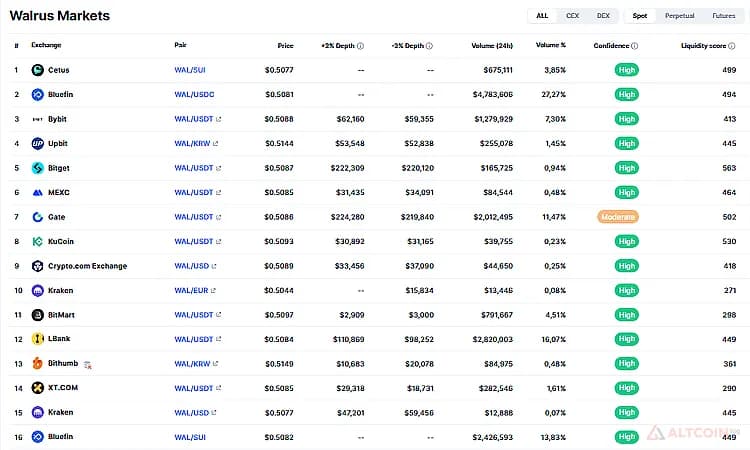Screen dimensions: 750x450
Task: Click the Walrus Markets heading
Action: point(60,16)
